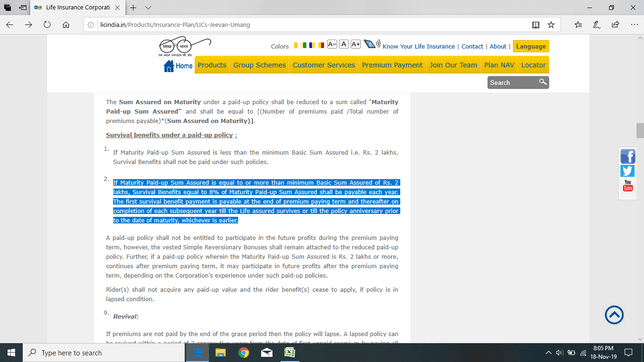The image size is (644, 362).
Task: Add page to favorites star
Action: 551,25
